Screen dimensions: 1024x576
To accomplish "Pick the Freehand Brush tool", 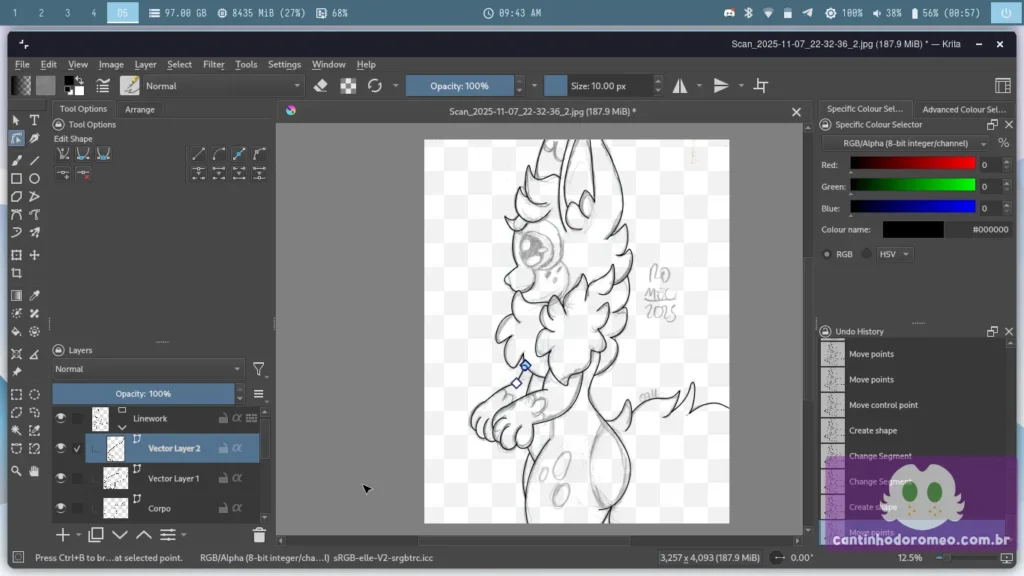I will tap(16, 160).
